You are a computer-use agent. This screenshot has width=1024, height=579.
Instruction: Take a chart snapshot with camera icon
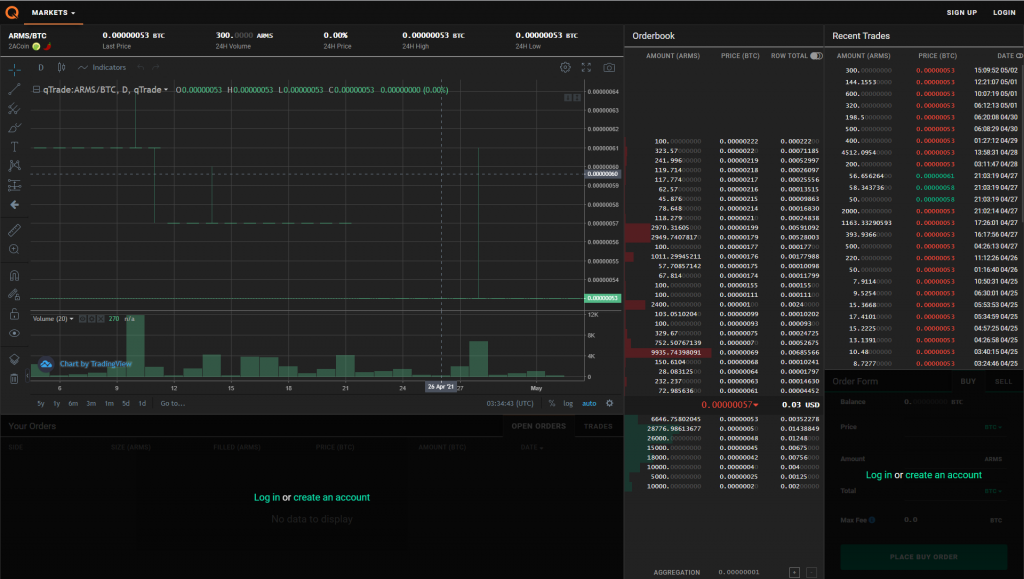[609, 67]
